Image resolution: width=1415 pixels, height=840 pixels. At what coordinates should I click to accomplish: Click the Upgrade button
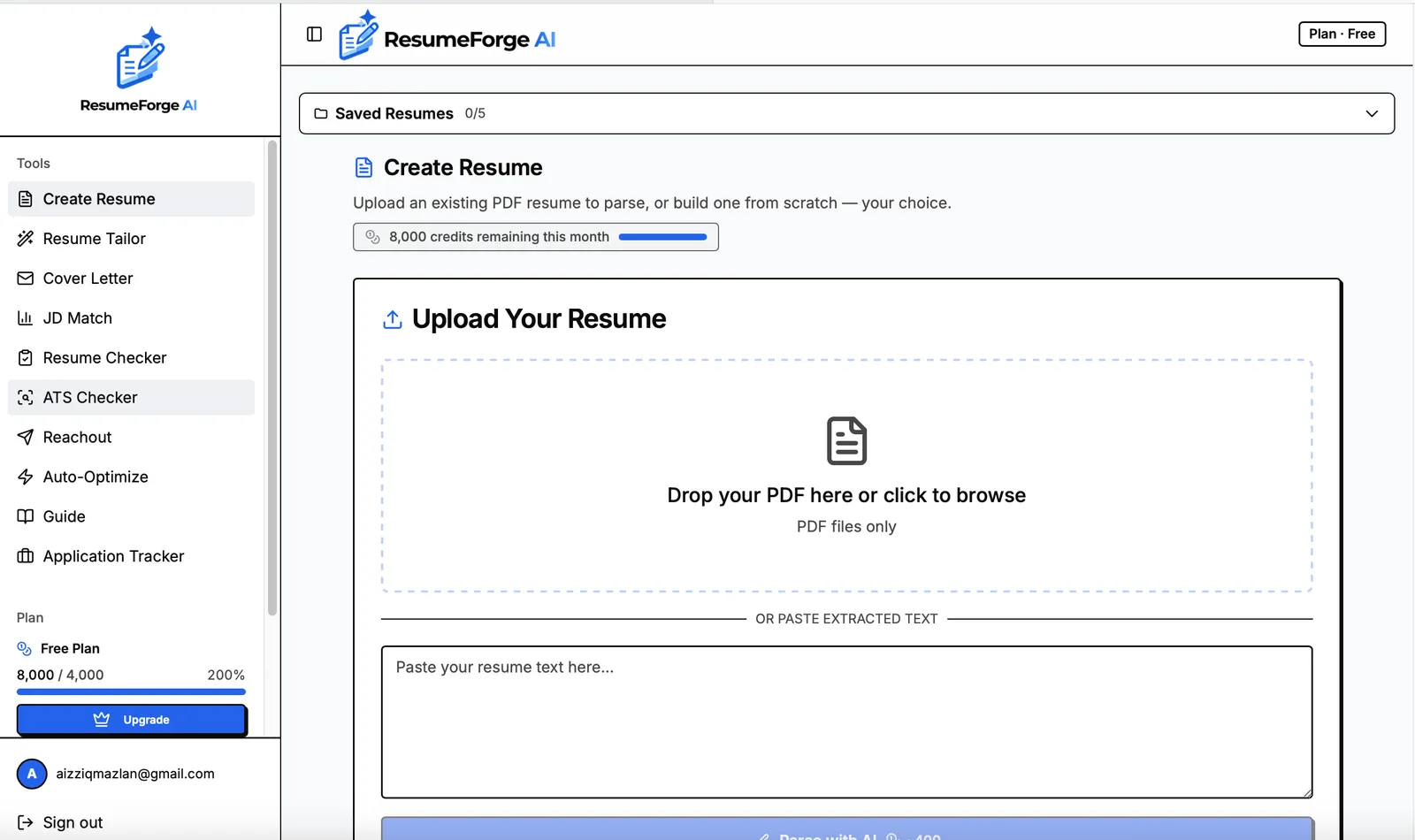[x=132, y=720]
